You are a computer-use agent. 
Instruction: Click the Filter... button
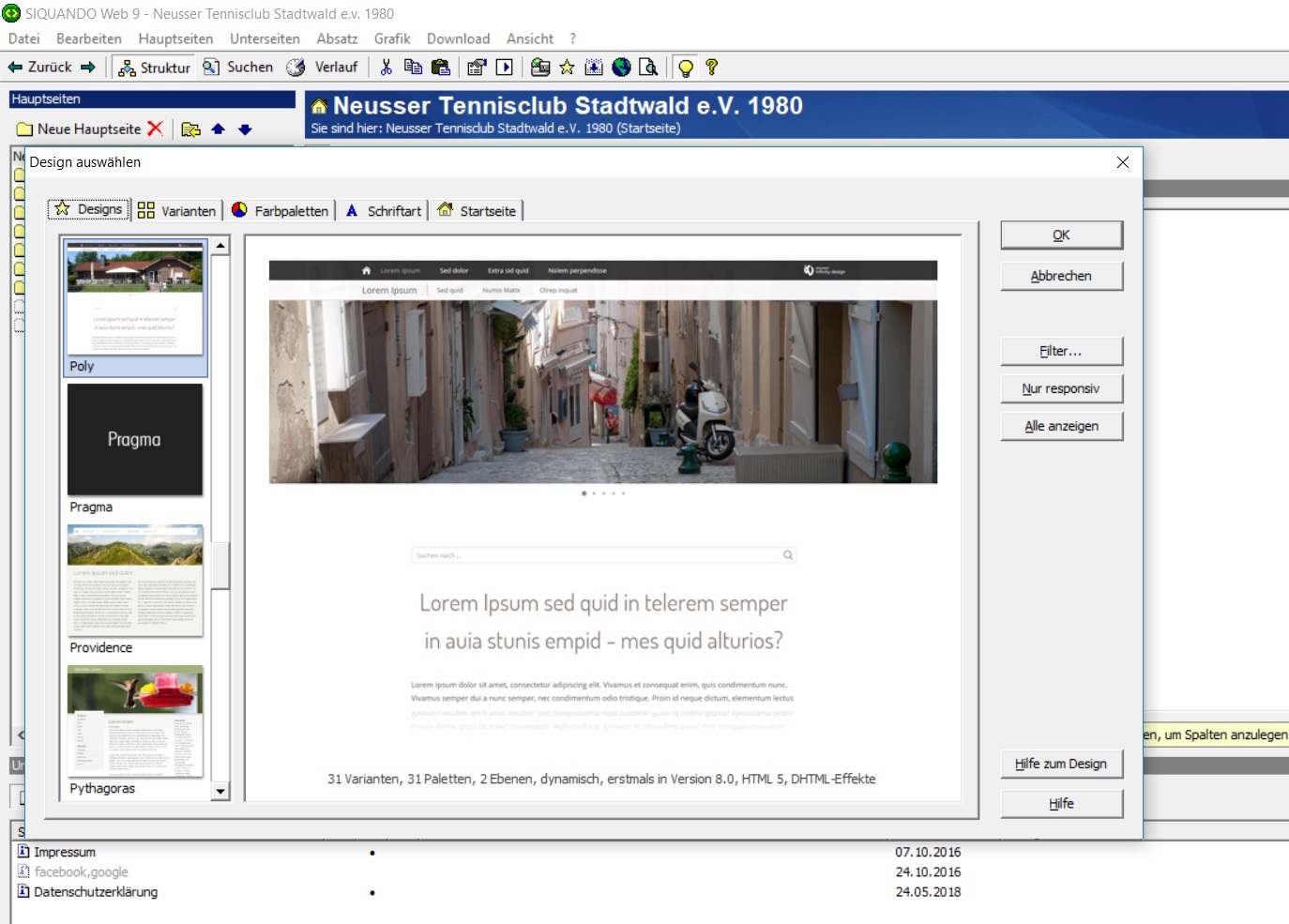tap(1061, 351)
